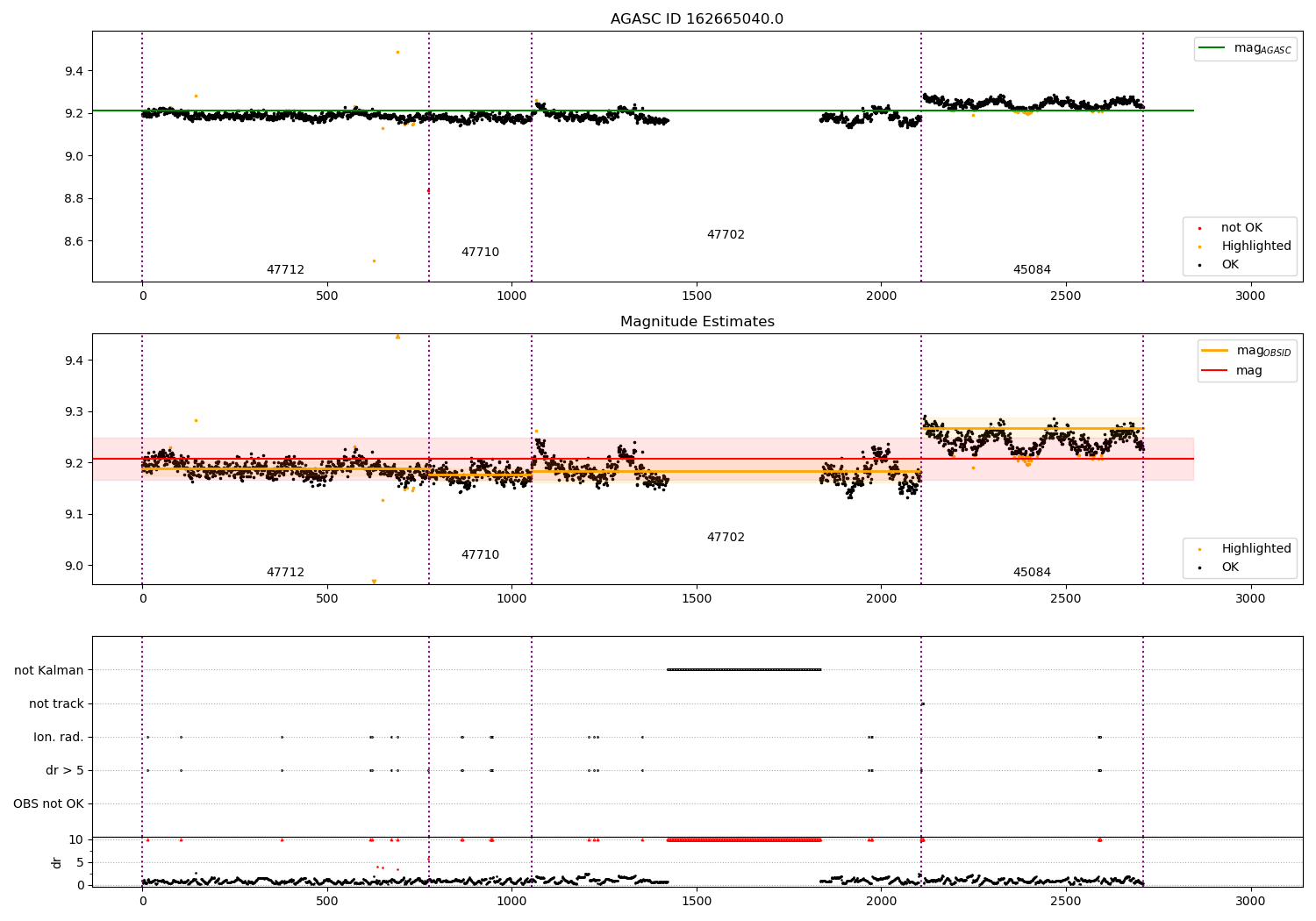Click x-tick 1000 under bottom plot
The width and height of the screenshot is (1316, 921).
[511, 902]
